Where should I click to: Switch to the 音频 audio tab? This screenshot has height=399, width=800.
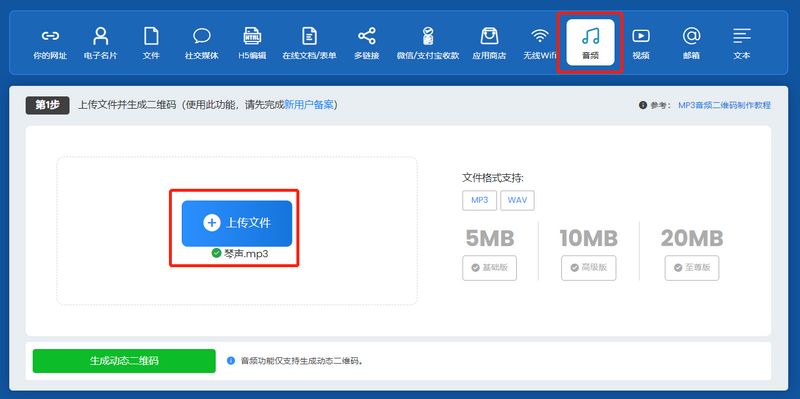(590, 43)
